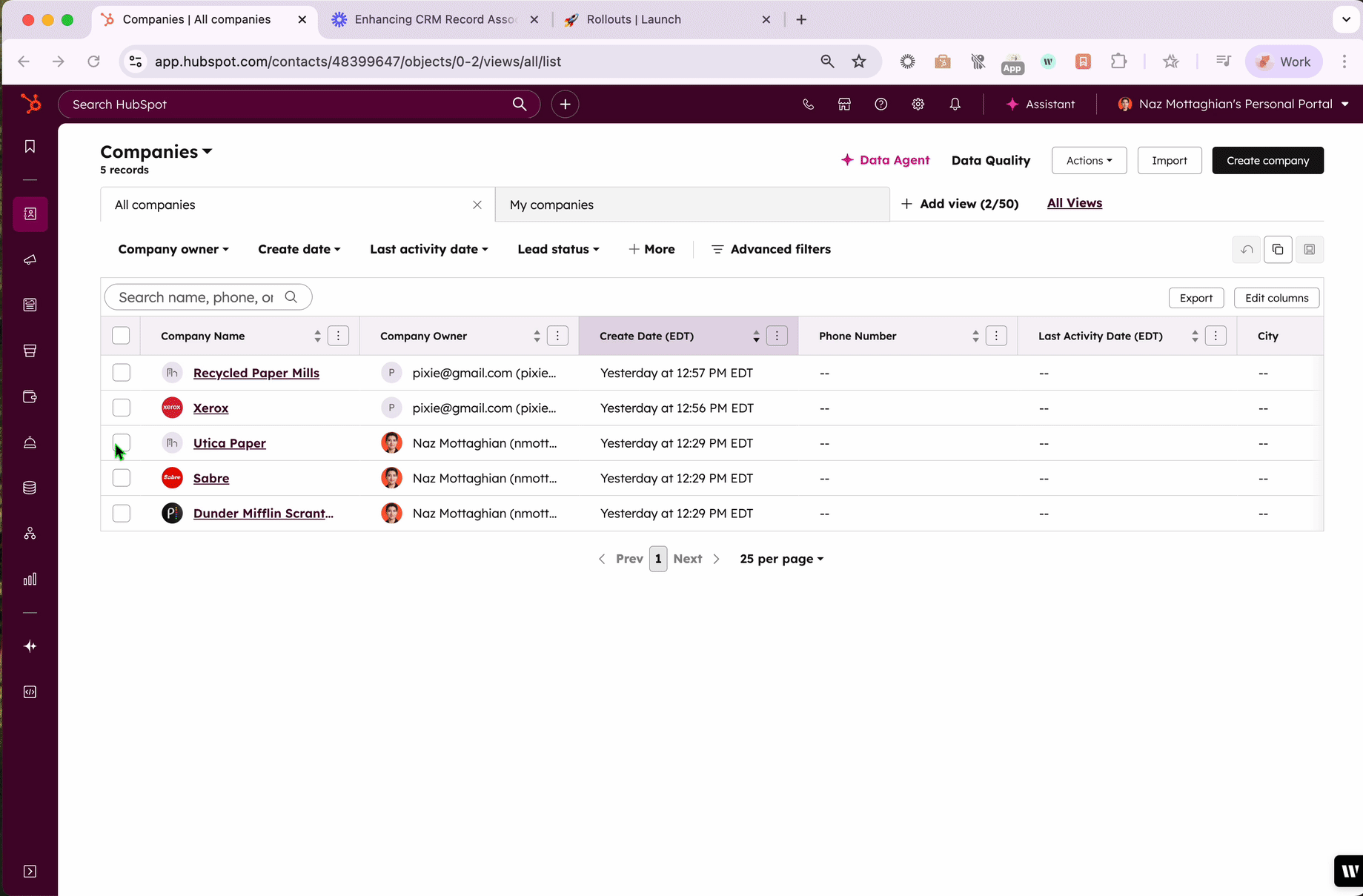
Task: Expand the Company owner filter dropdown
Action: pyautogui.click(x=173, y=250)
